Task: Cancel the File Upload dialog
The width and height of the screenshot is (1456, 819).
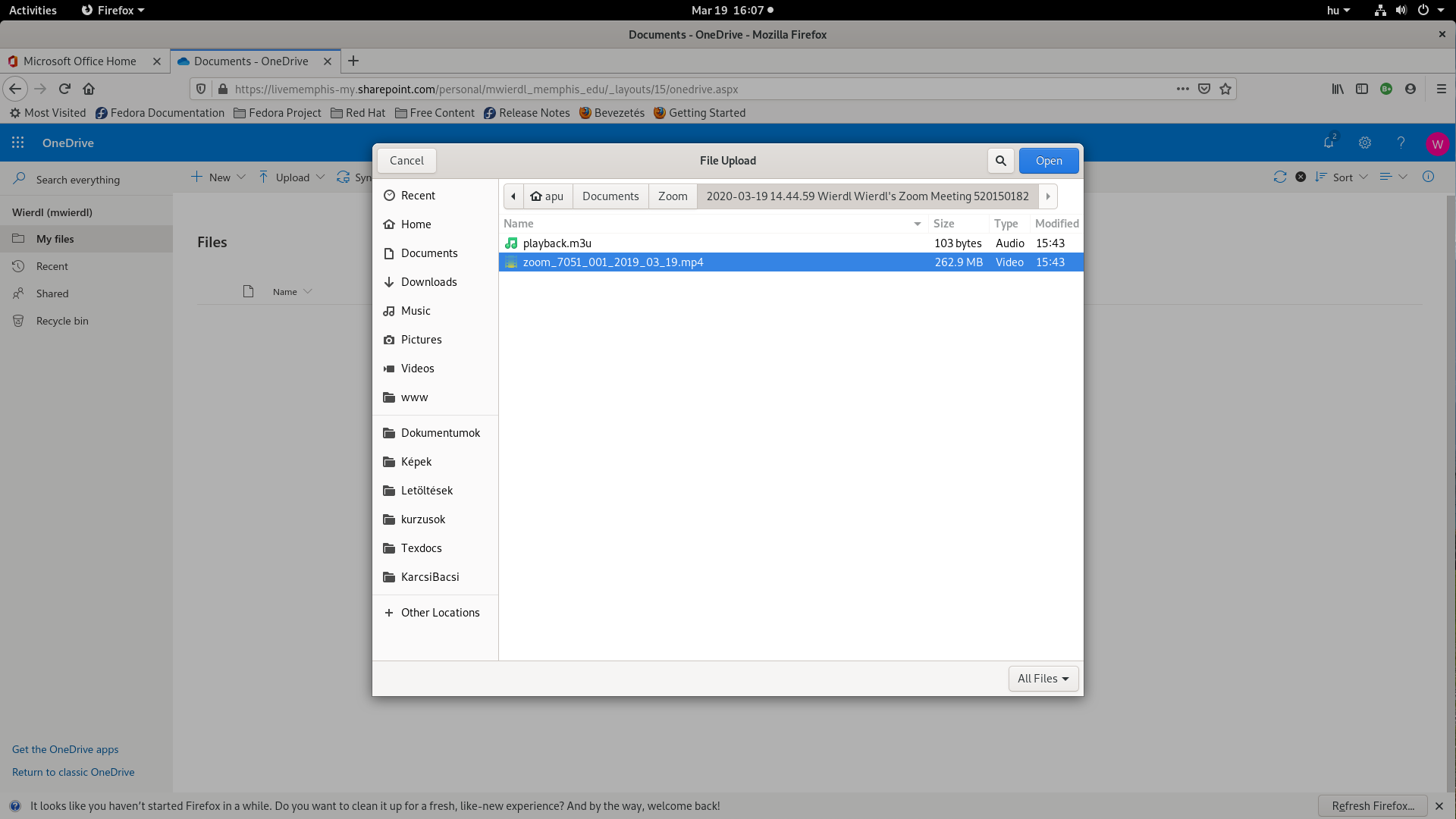Action: click(406, 161)
